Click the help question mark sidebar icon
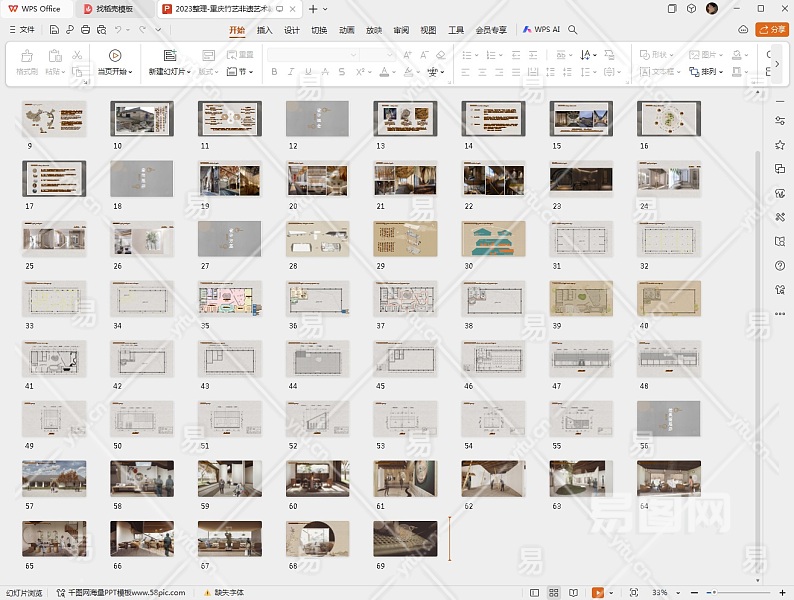 780,266
